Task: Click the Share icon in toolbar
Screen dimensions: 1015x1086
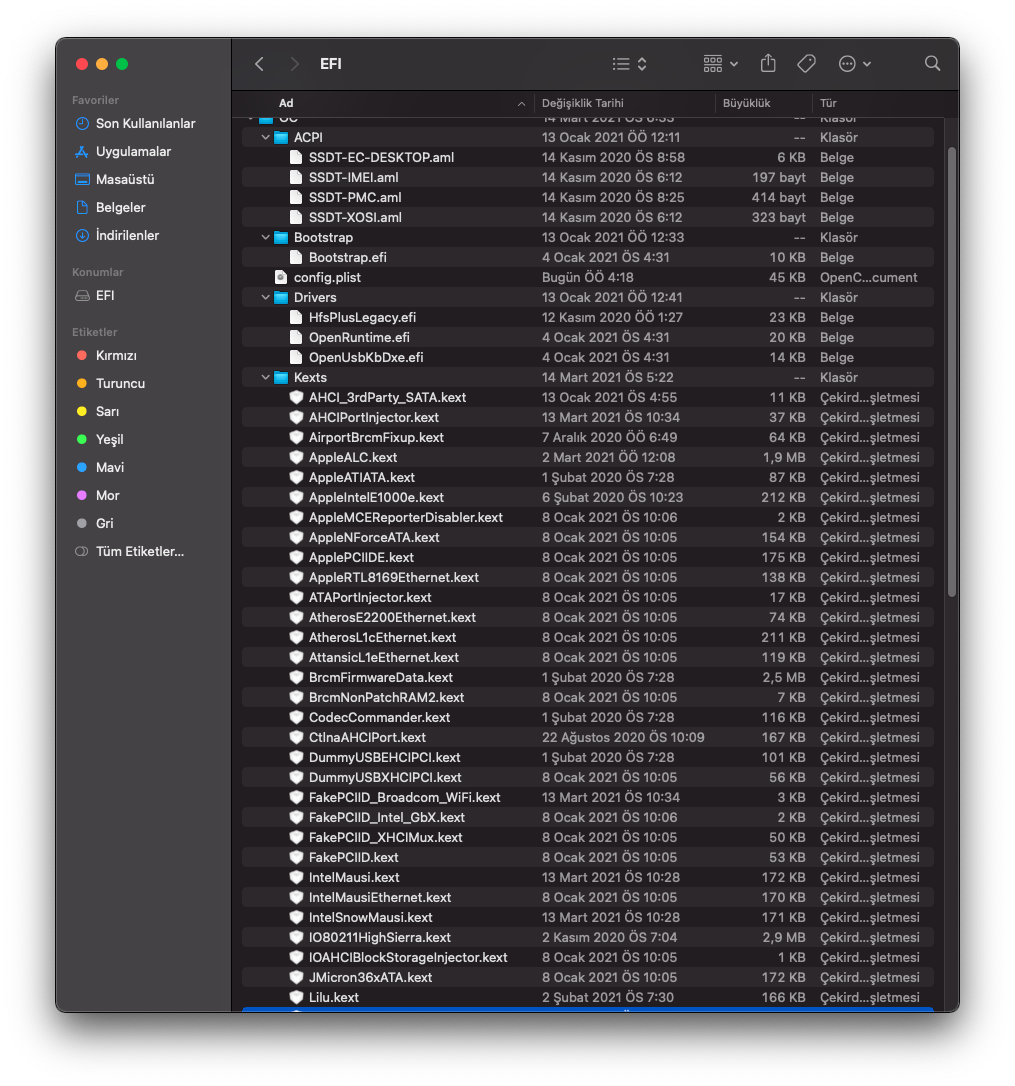Action: [x=768, y=64]
